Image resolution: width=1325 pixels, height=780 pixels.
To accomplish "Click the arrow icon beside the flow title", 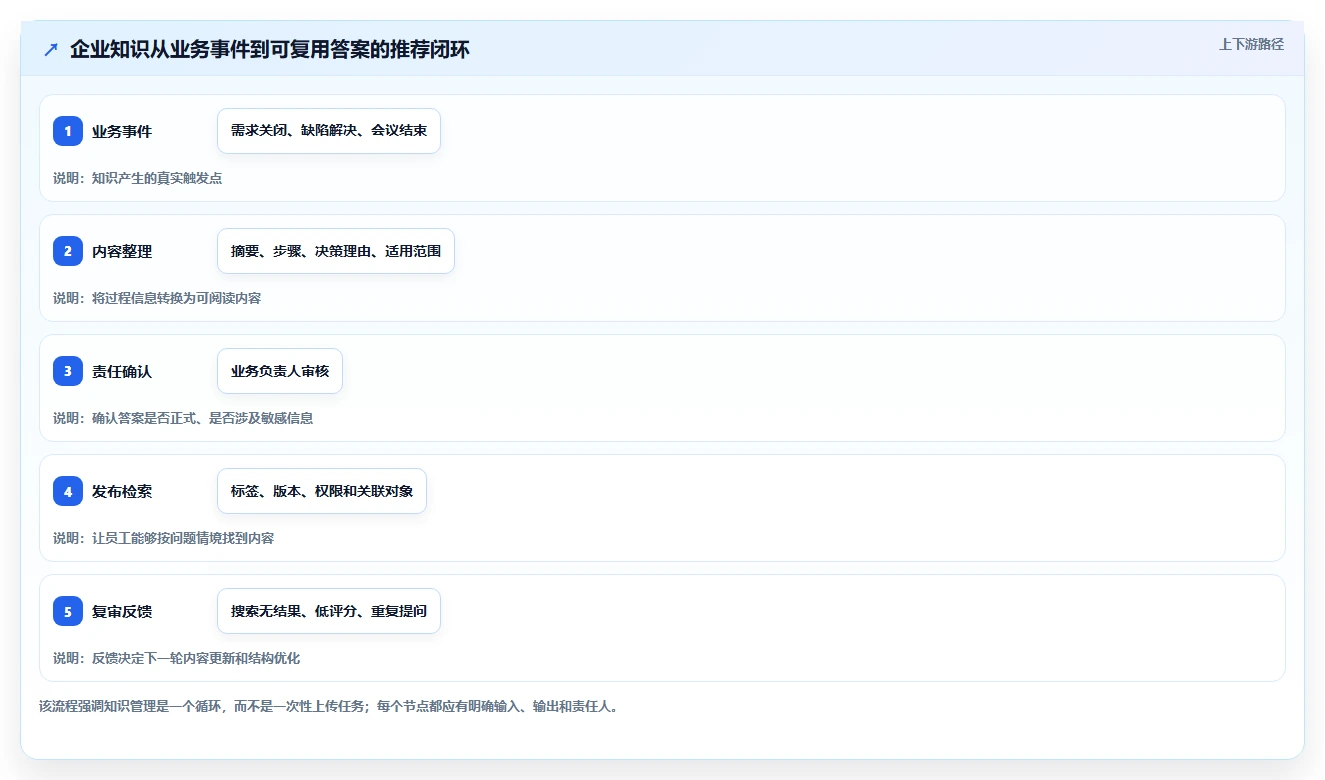I will point(51,49).
